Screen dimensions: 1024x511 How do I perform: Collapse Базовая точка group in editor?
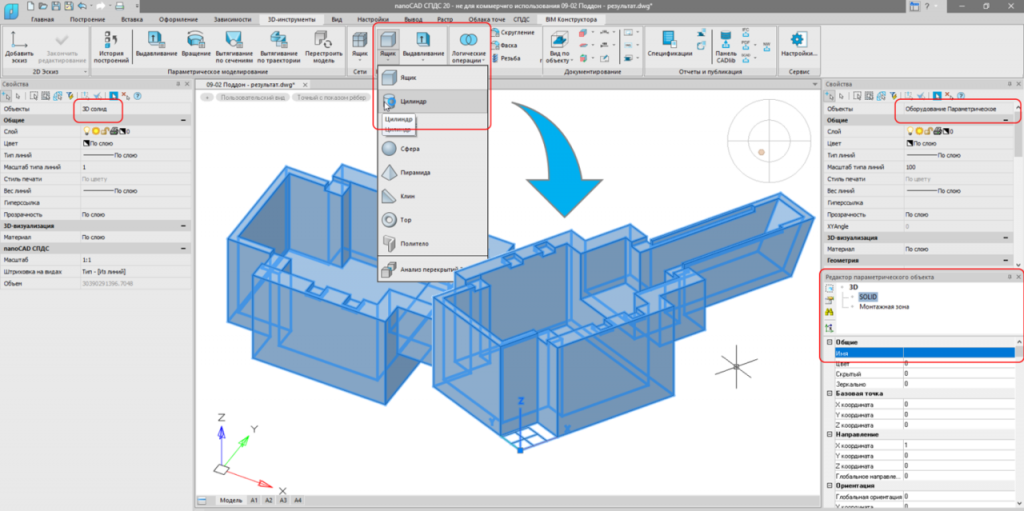pyautogui.click(x=829, y=393)
